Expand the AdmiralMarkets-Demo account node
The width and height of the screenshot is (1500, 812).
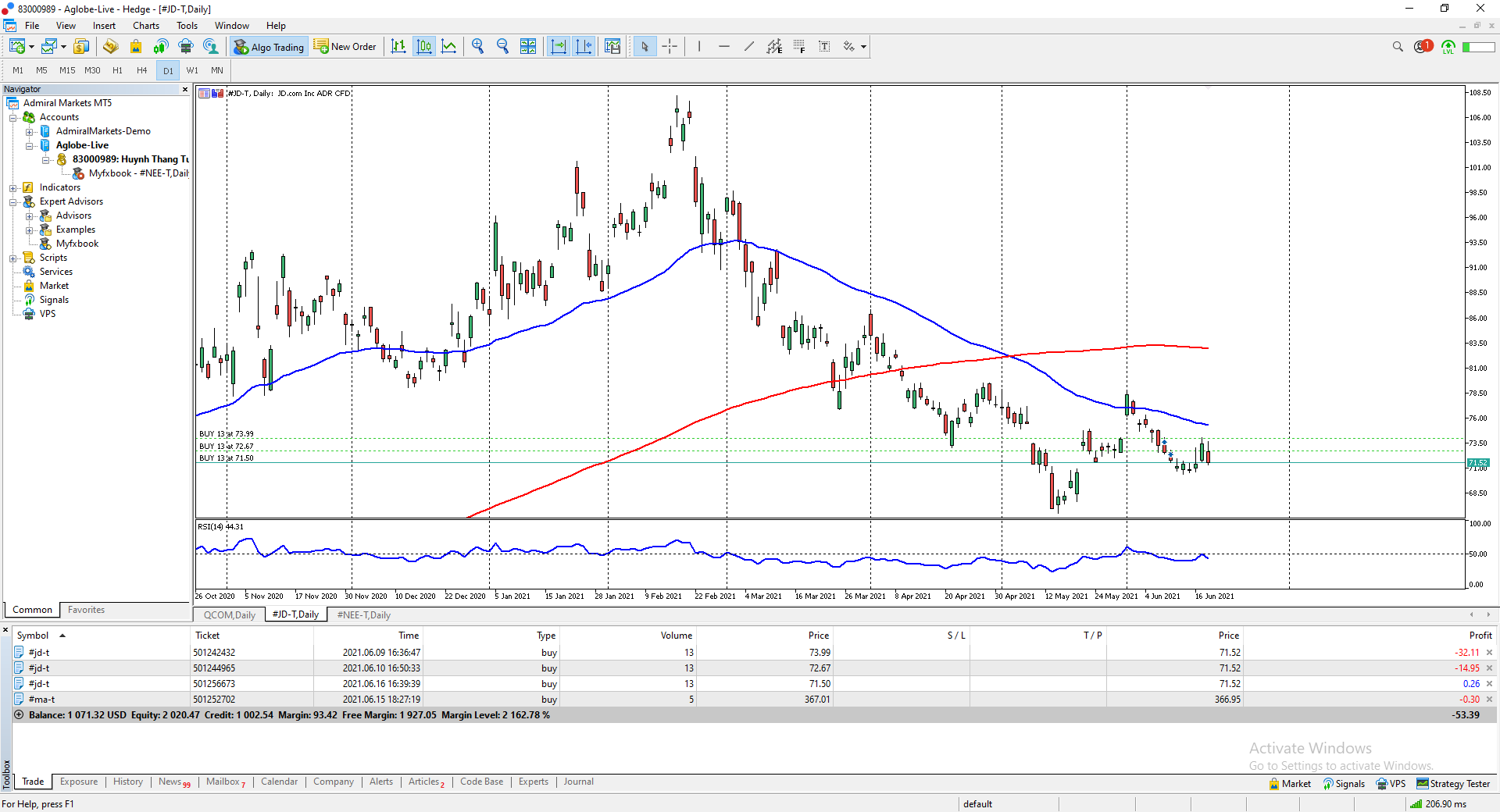tap(30, 131)
